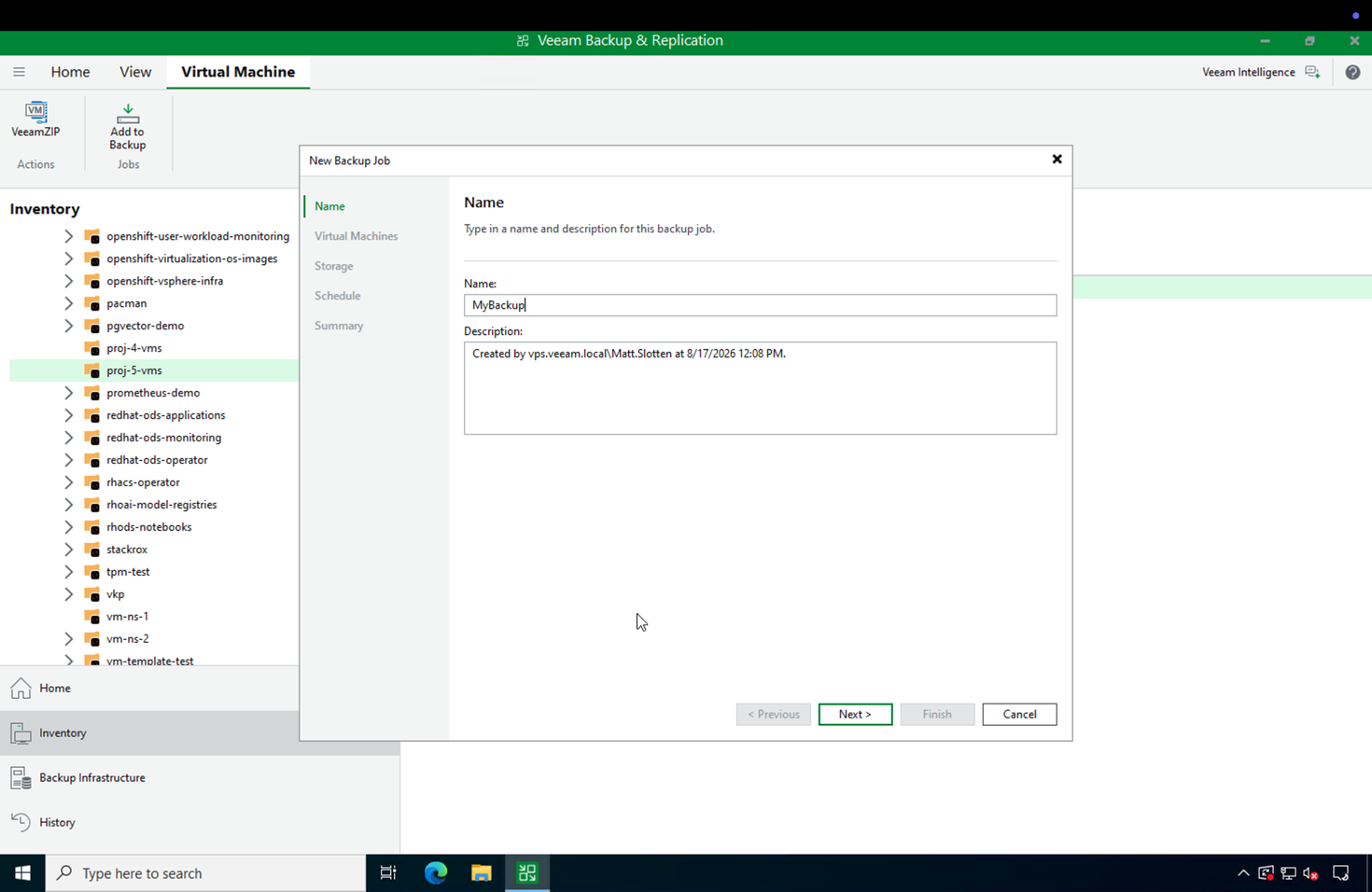Click the Description text area
Screen dimensions: 1372x892
[x=760, y=388]
